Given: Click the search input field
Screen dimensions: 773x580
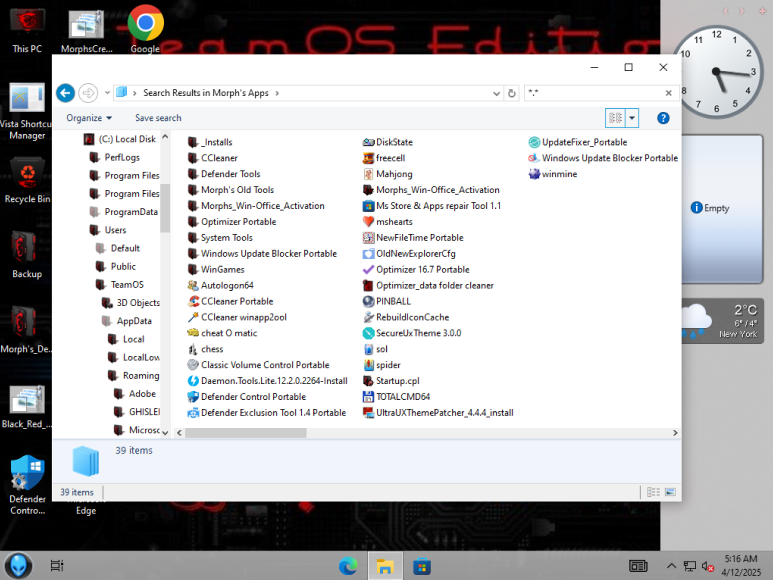Looking at the screenshot, I should click(x=595, y=93).
